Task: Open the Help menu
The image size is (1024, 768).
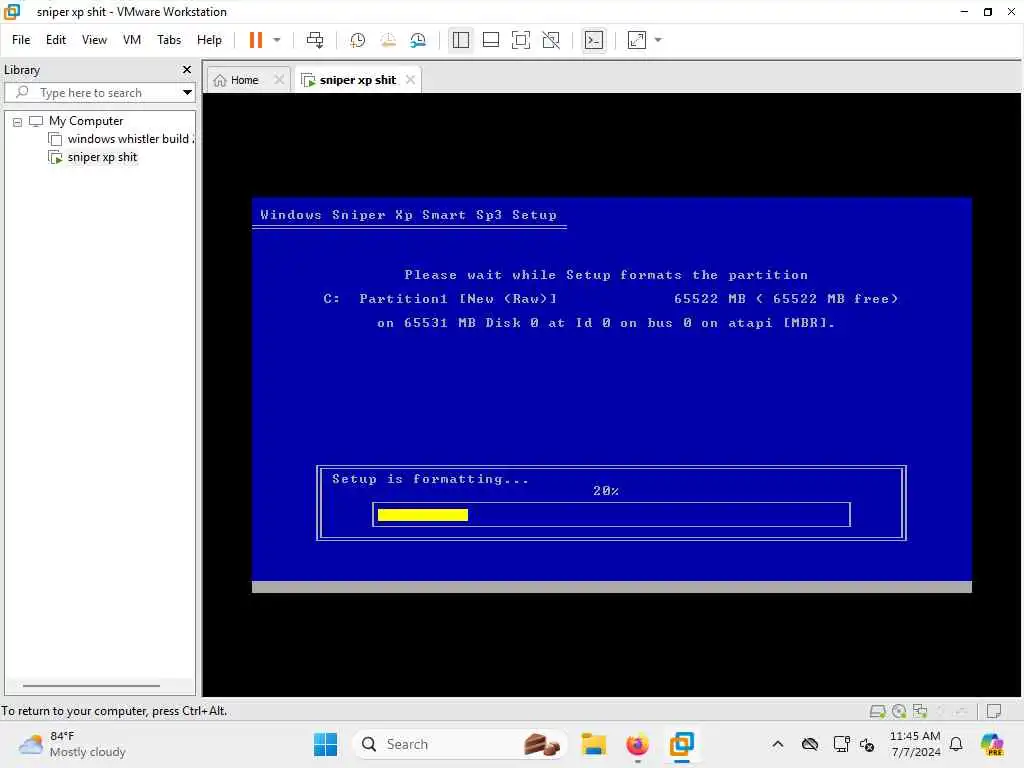Action: click(209, 40)
